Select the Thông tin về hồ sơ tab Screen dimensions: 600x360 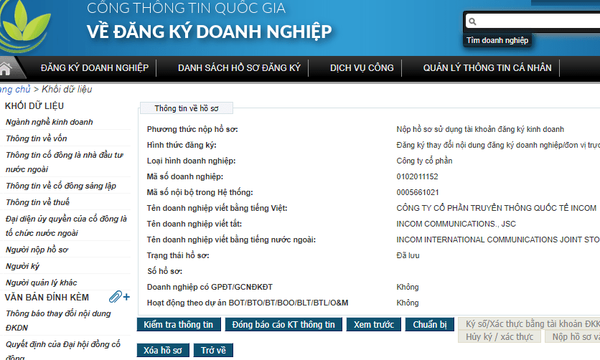[186, 108]
